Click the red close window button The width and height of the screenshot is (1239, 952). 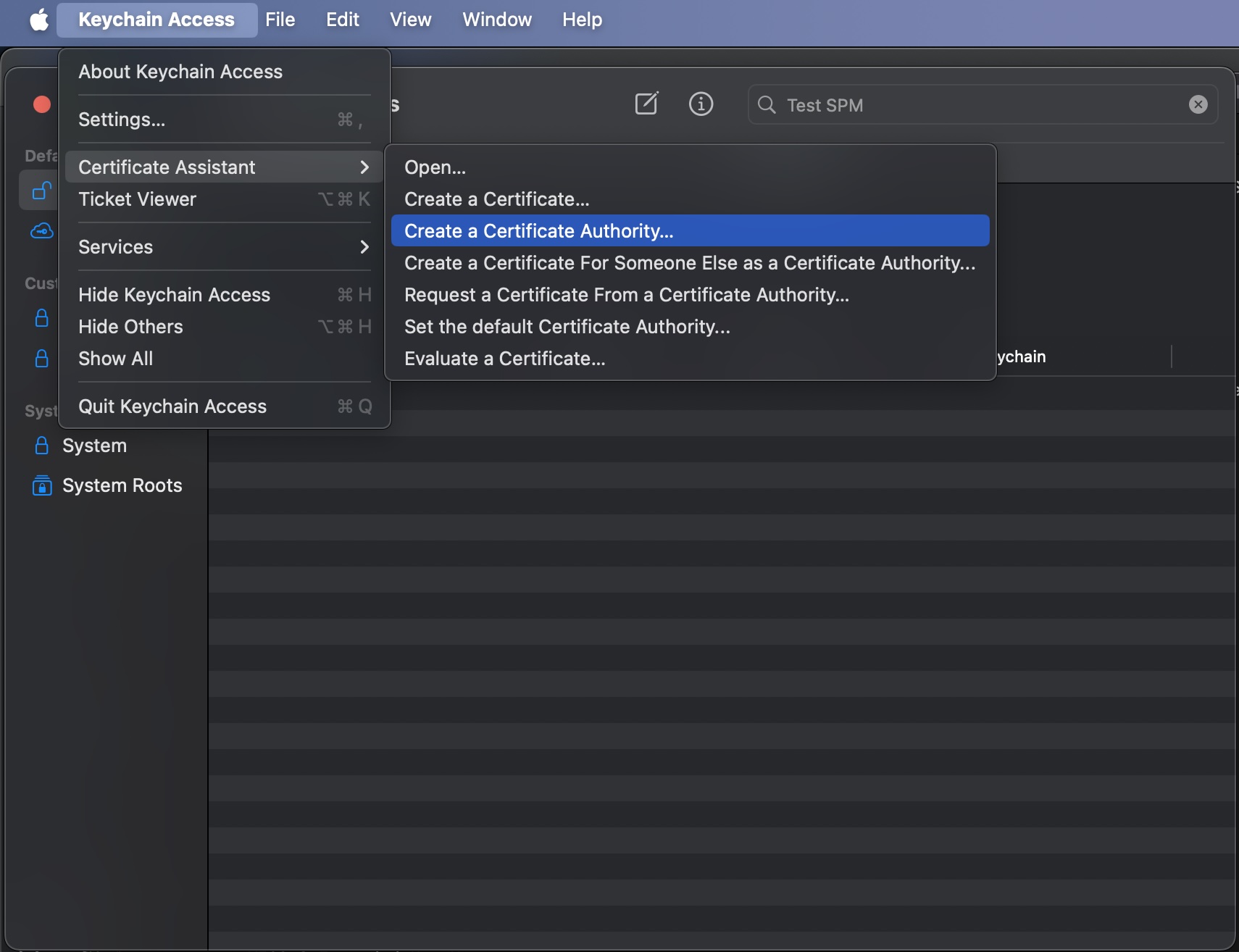pyautogui.click(x=42, y=105)
